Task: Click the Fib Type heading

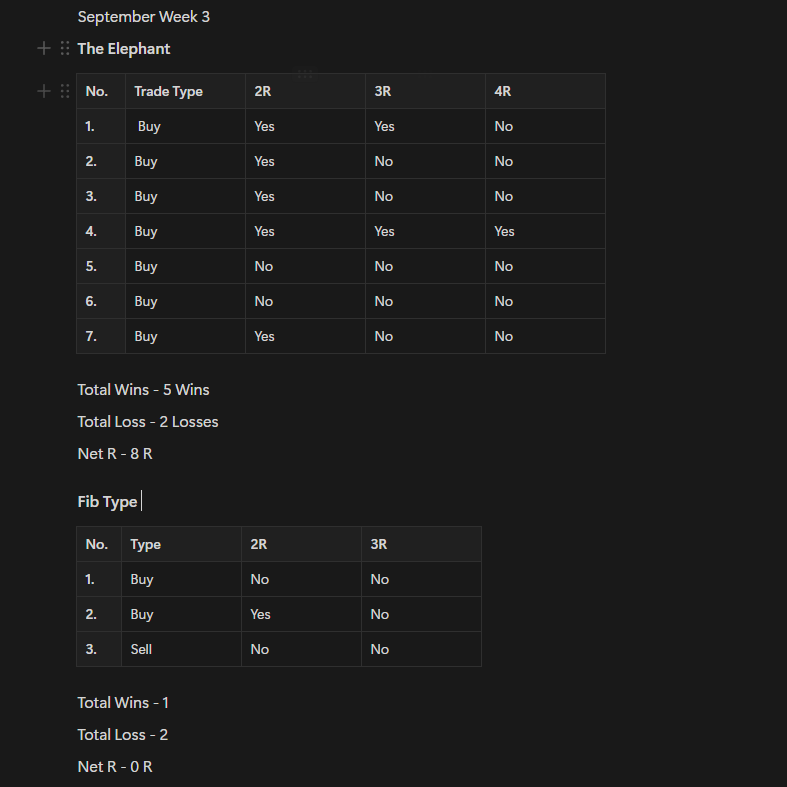Action: (107, 501)
